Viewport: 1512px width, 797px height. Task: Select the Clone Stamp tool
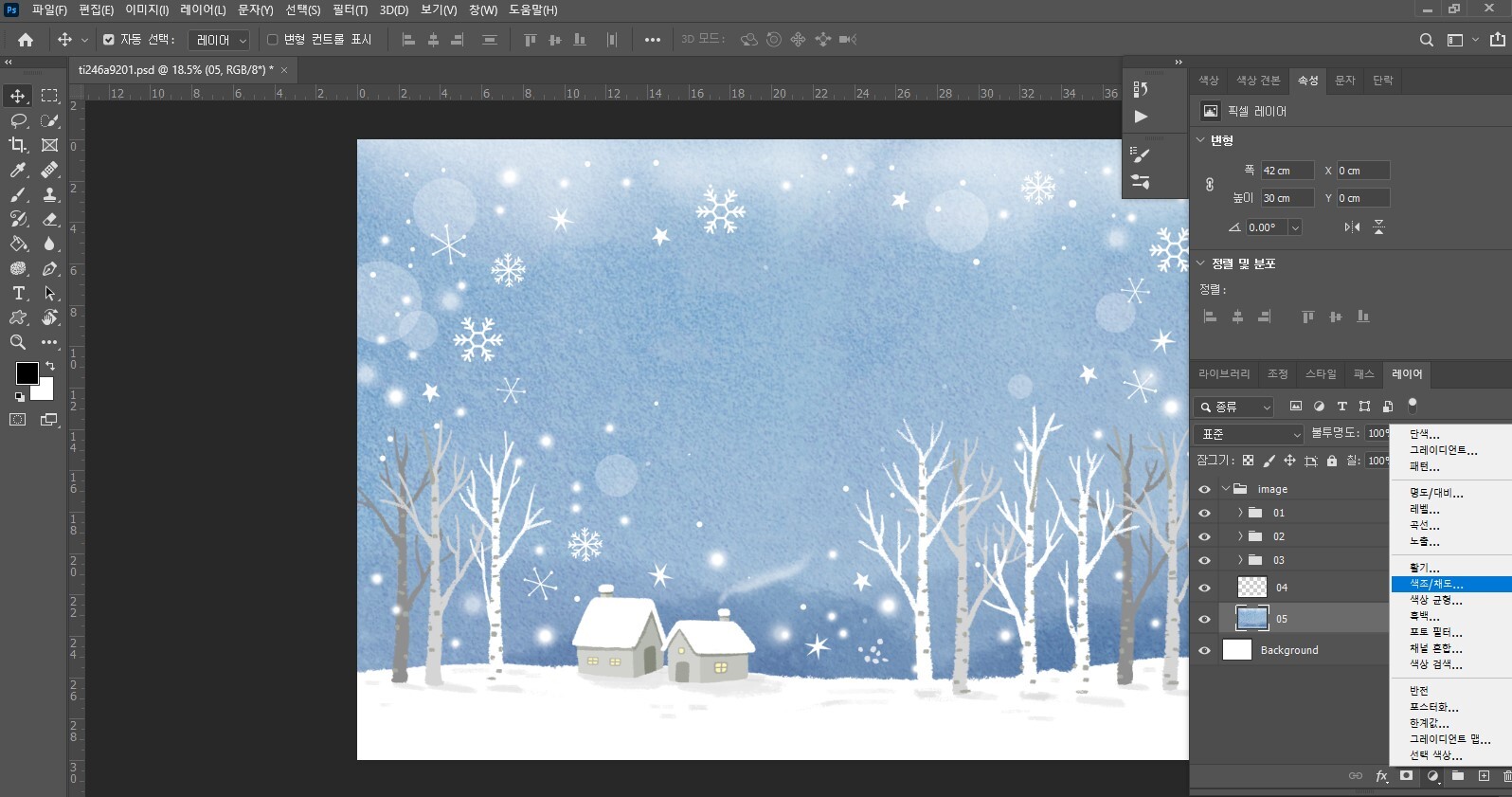point(50,194)
